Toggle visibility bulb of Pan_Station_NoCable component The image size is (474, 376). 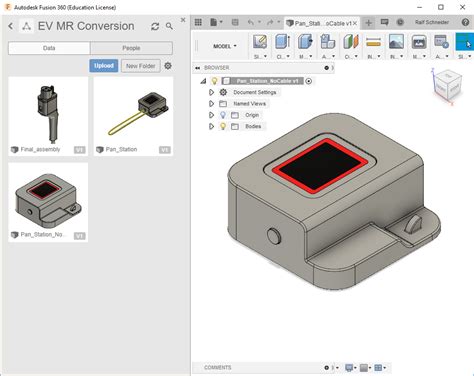point(215,81)
